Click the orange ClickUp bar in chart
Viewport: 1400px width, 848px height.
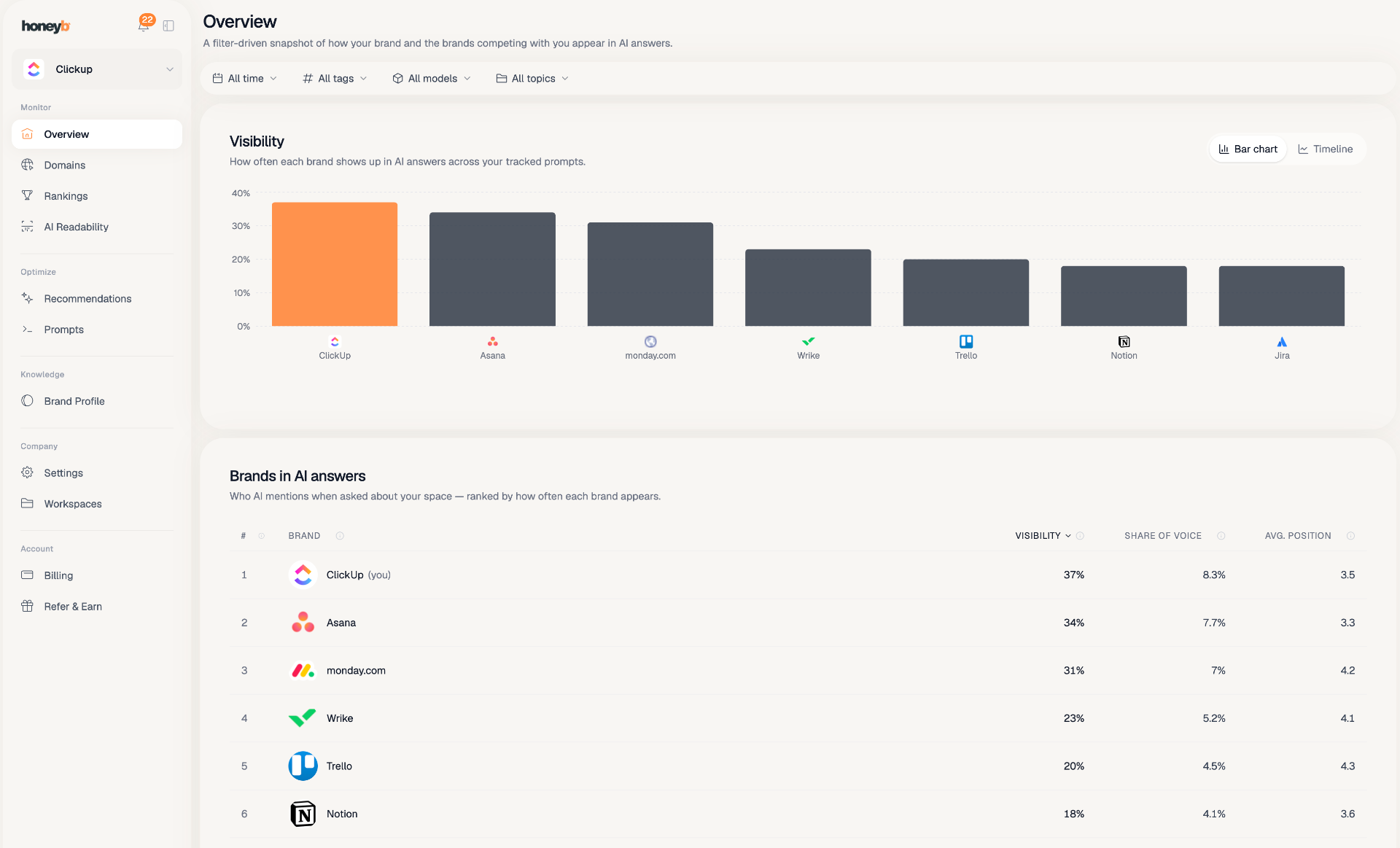coord(335,264)
